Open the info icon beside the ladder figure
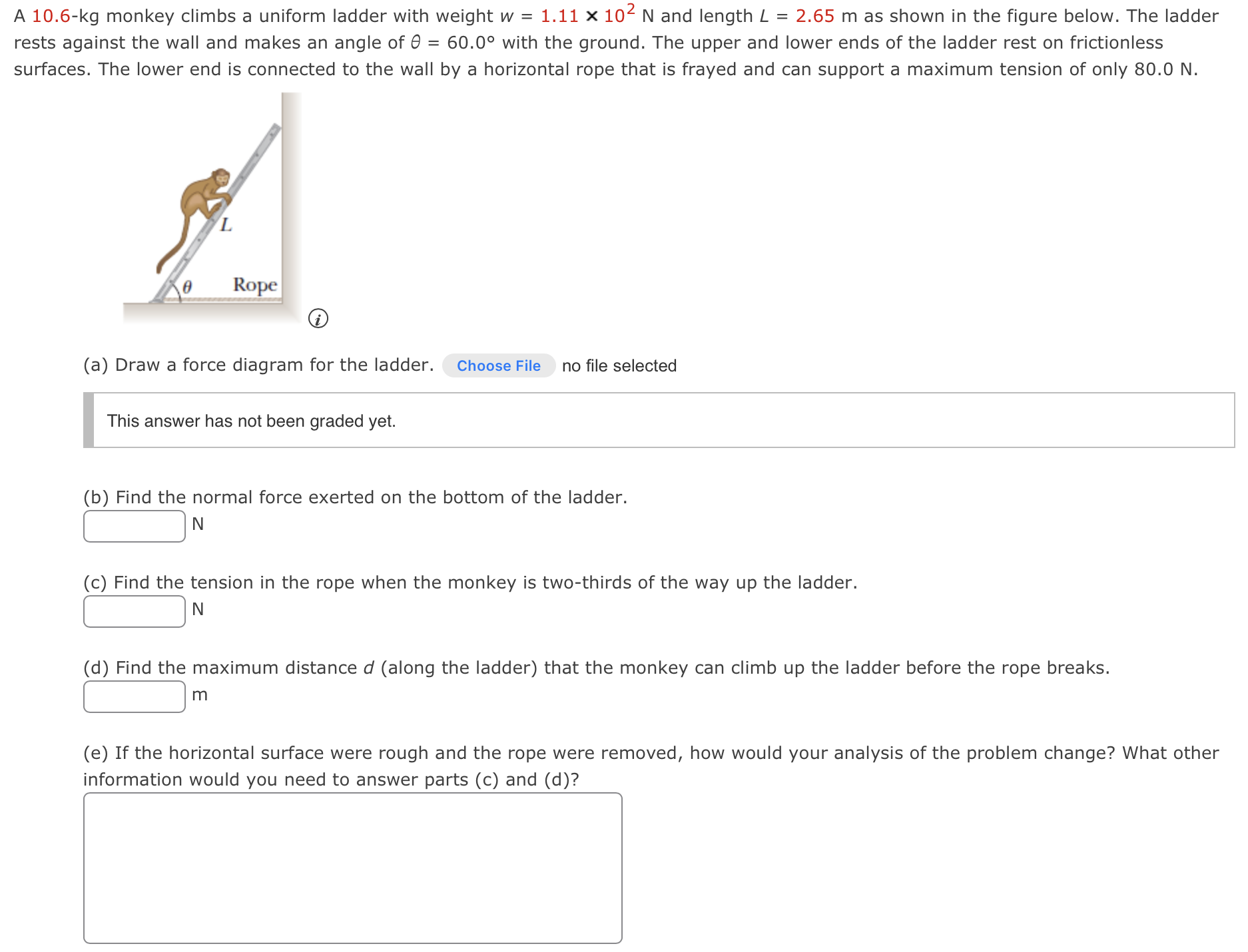The image size is (1248, 952). [318, 319]
